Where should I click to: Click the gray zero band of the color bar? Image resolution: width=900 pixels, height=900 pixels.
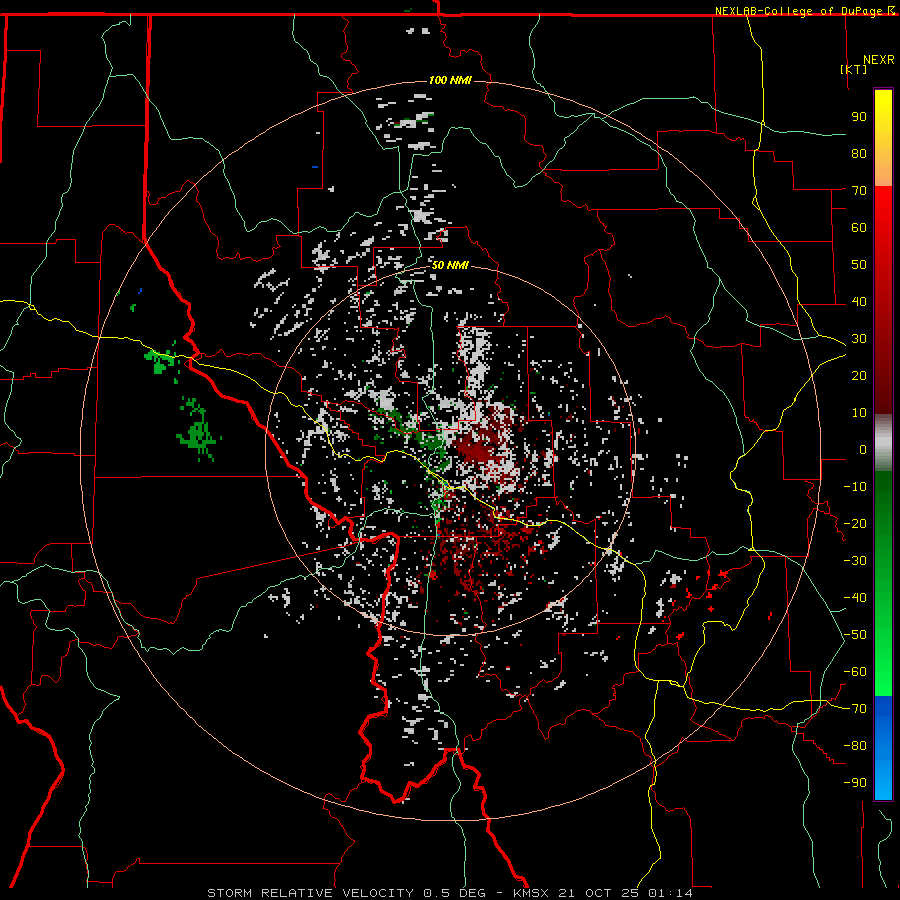pyautogui.click(x=883, y=443)
